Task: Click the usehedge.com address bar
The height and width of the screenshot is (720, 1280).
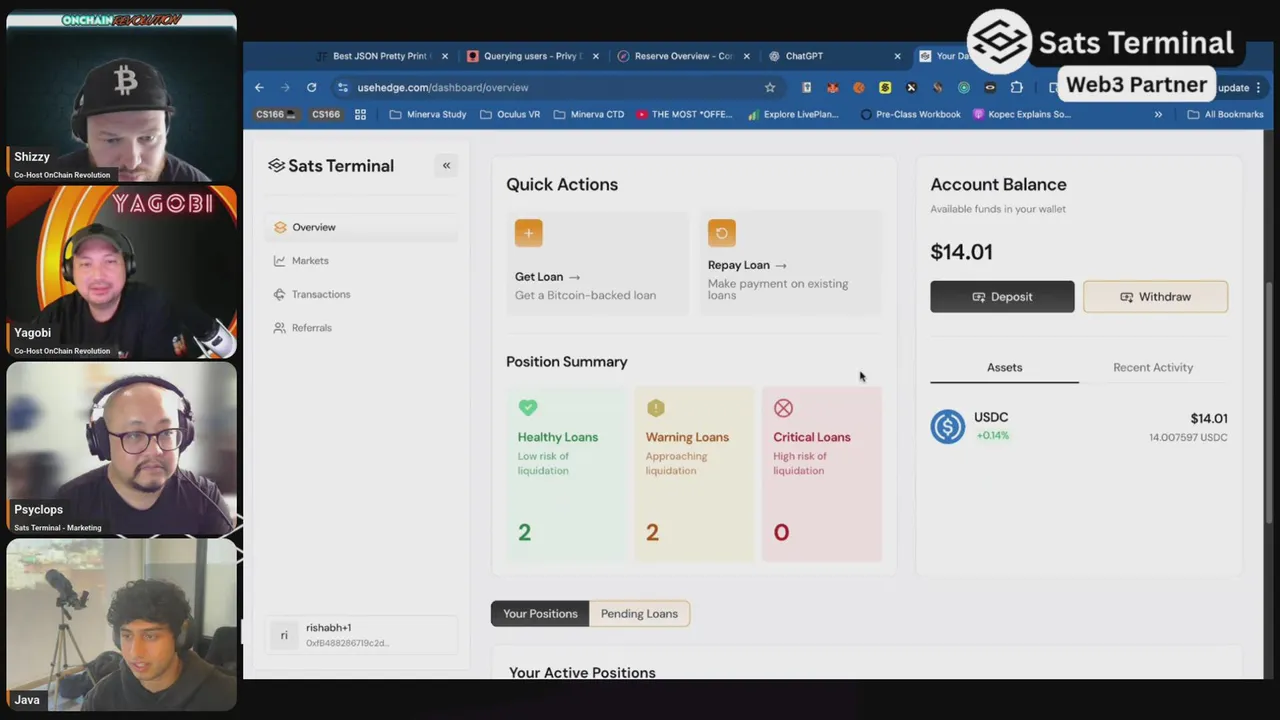Action: (x=555, y=87)
